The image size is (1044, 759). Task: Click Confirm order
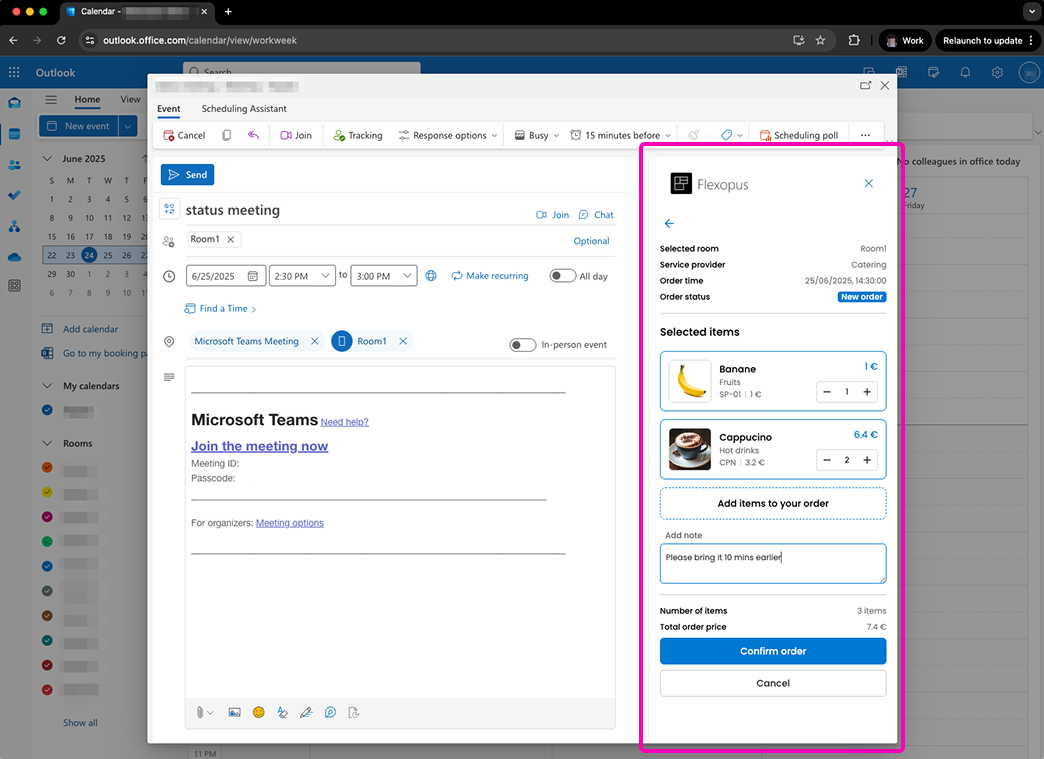[x=773, y=651]
